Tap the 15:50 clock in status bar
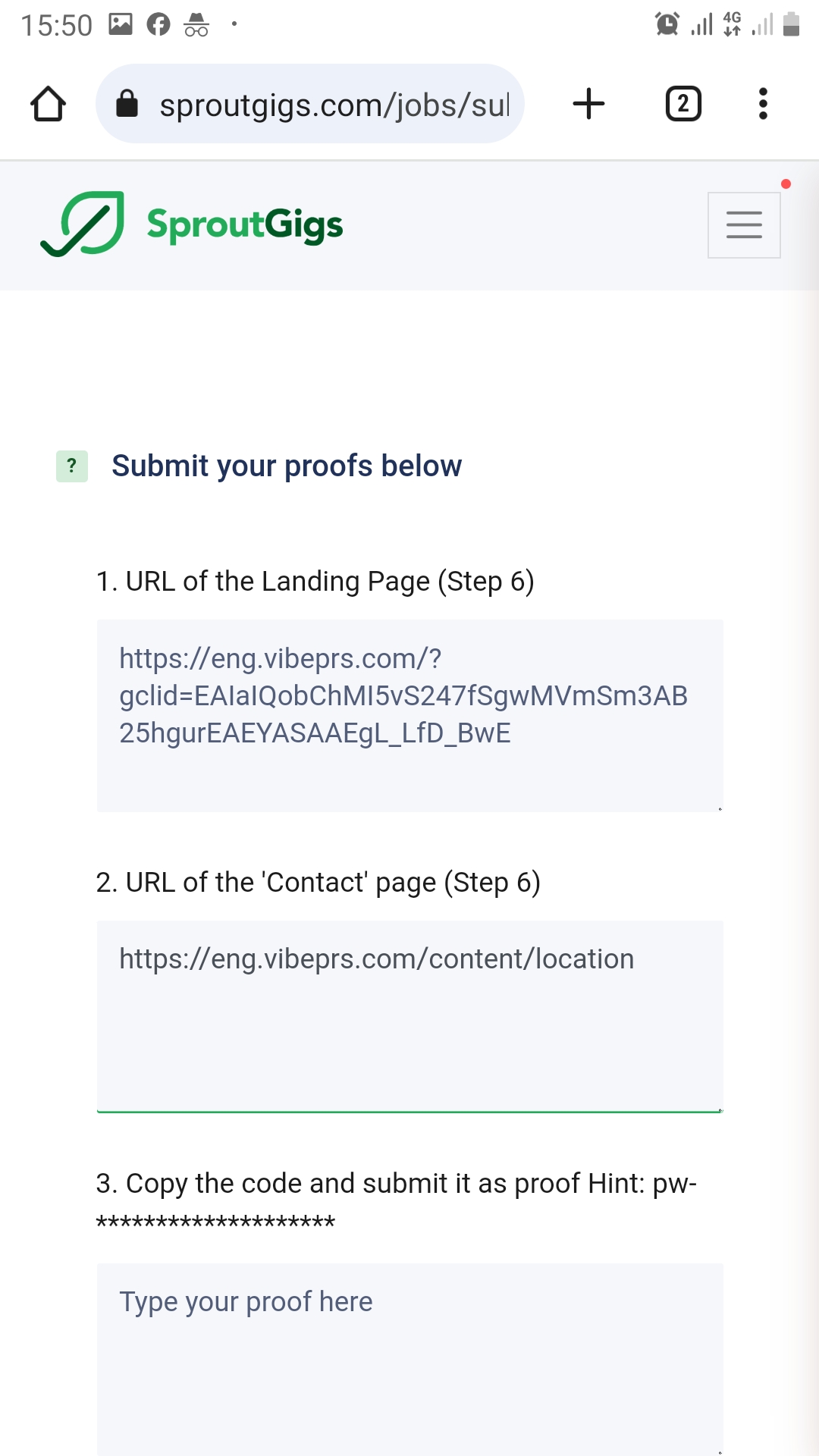The width and height of the screenshot is (819, 1456). tap(56, 25)
